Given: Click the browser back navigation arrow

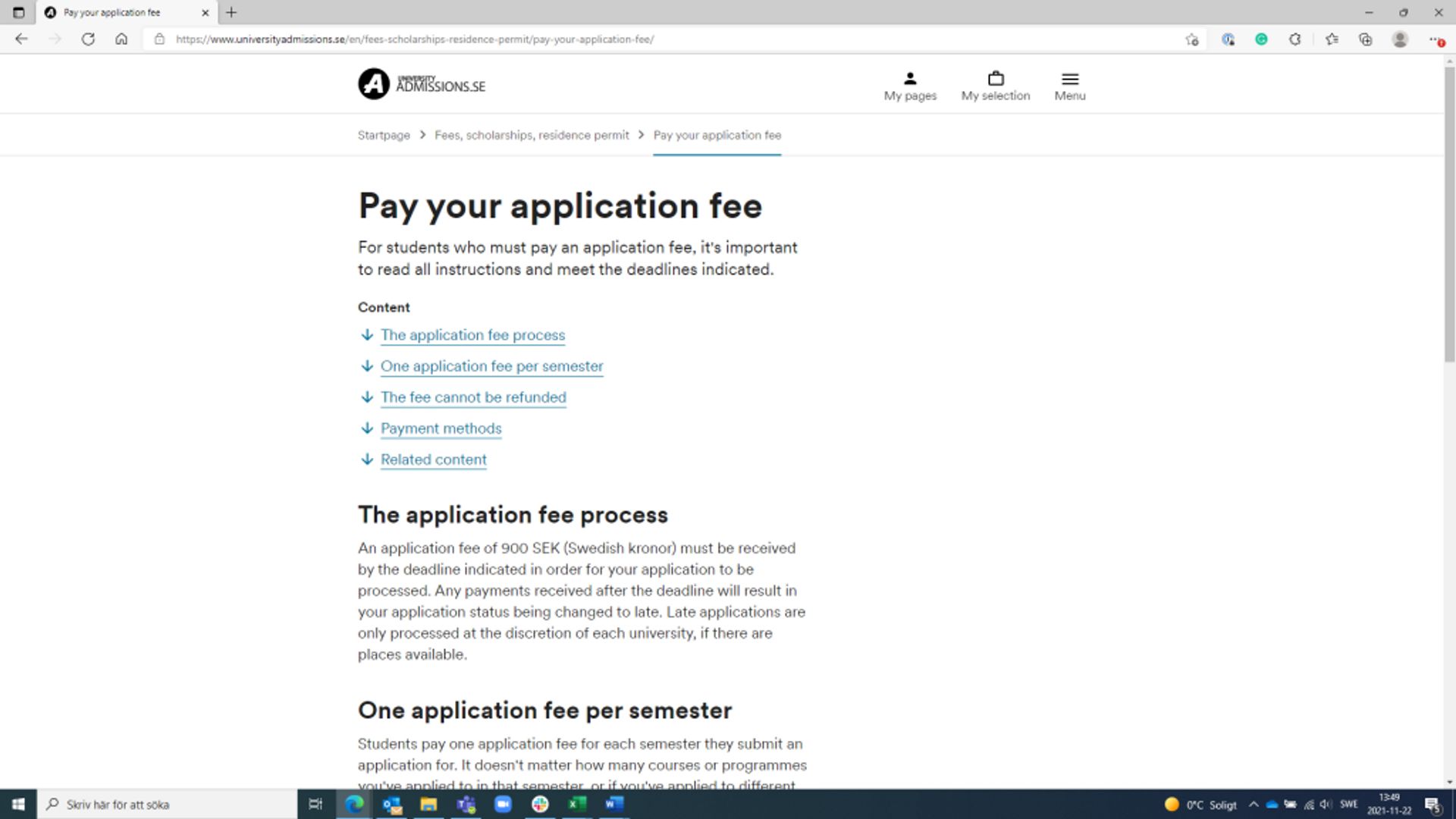Looking at the screenshot, I should [x=22, y=39].
